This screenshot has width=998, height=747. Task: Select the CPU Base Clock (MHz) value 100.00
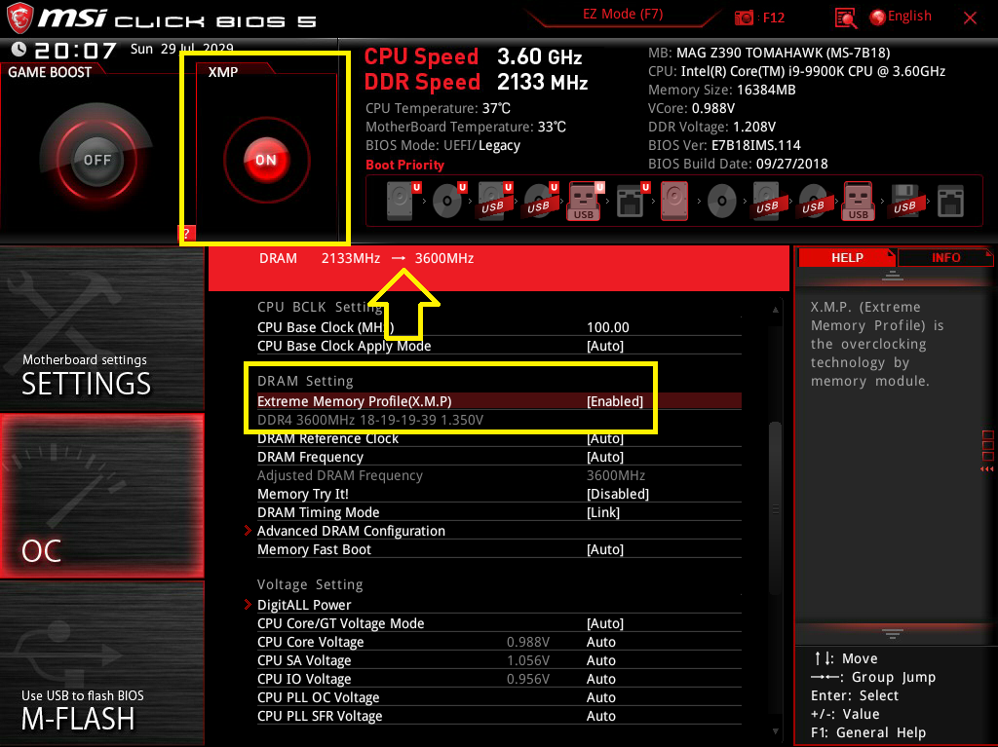click(608, 327)
